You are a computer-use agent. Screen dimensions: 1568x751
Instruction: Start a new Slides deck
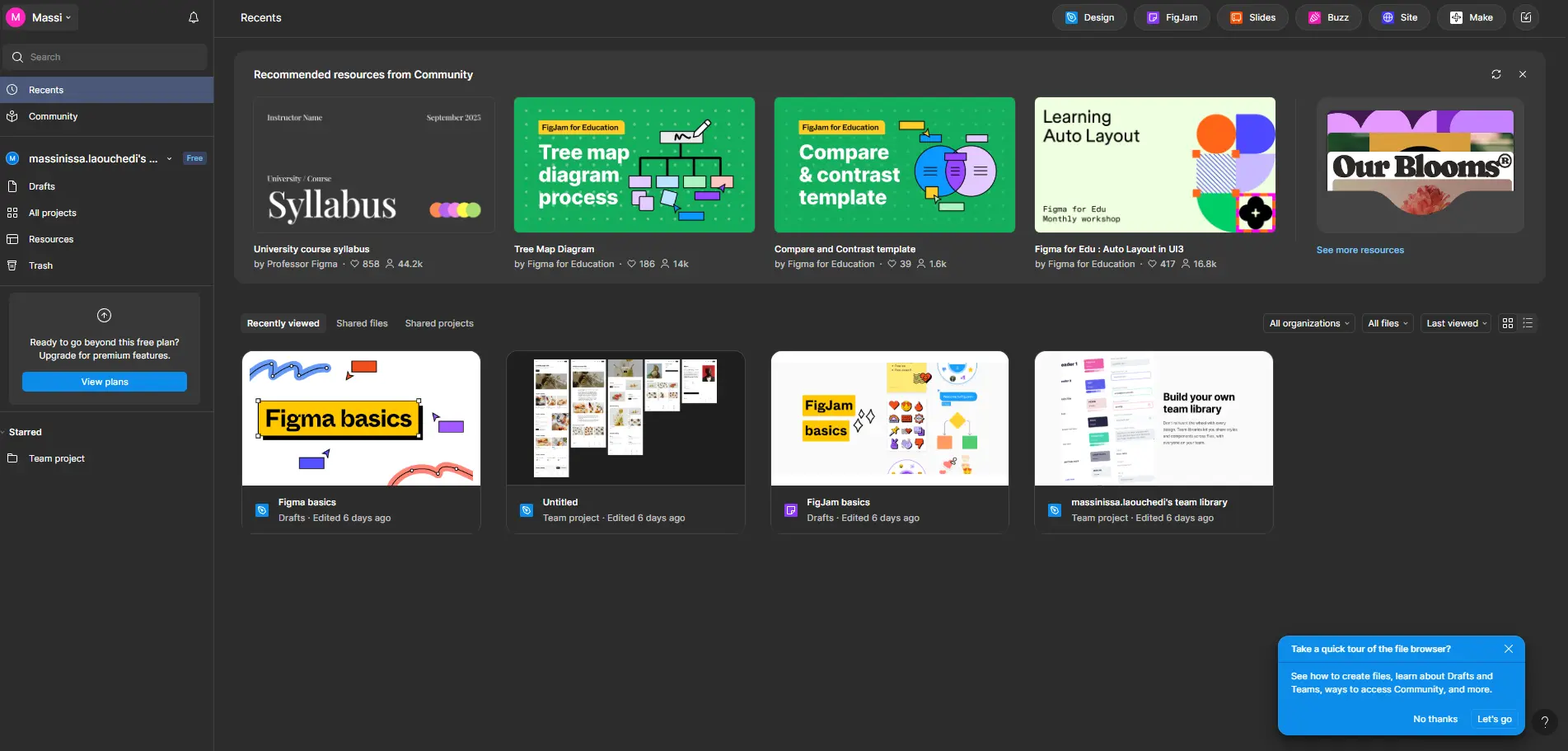pyautogui.click(x=1252, y=16)
